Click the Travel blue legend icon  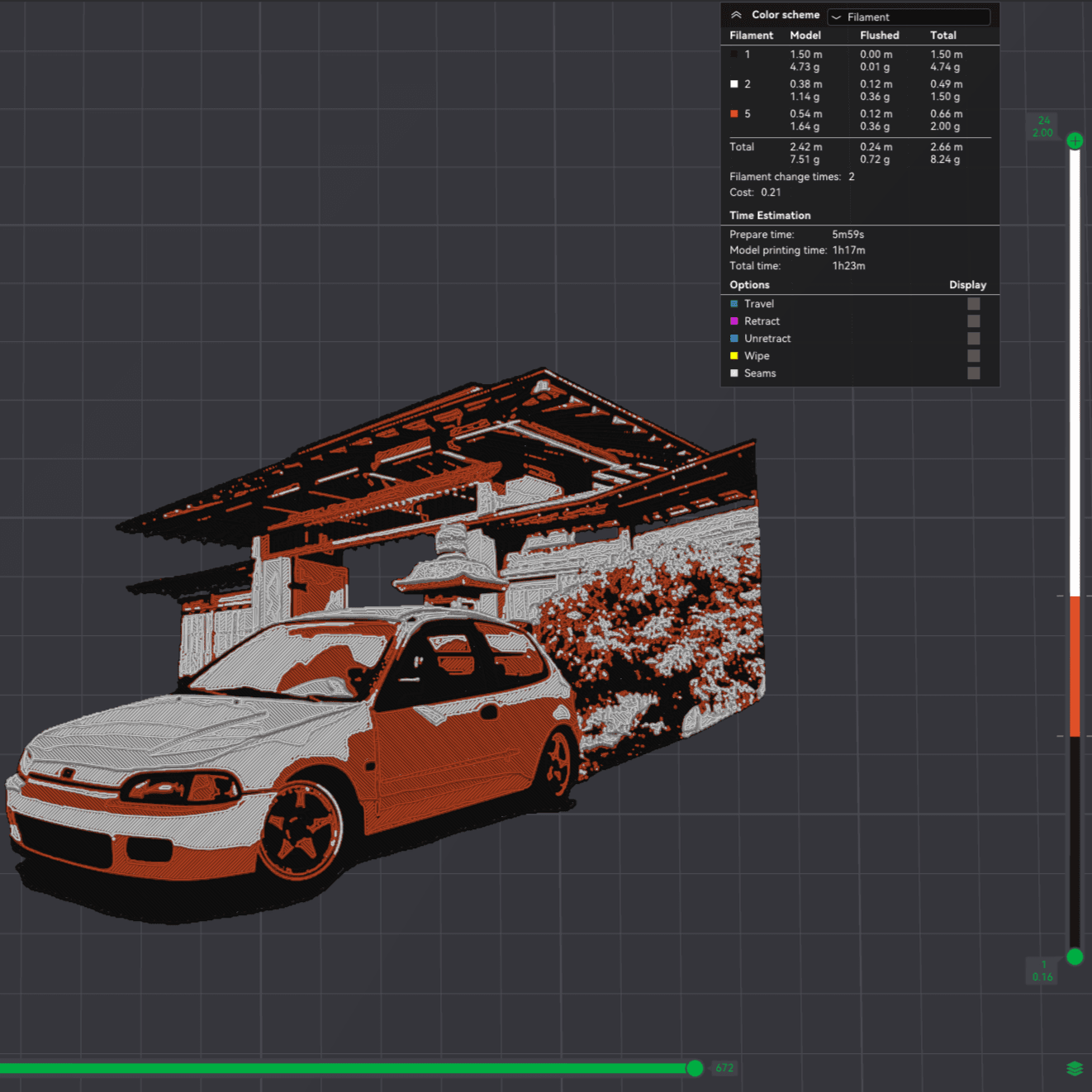(x=734, y=304)
